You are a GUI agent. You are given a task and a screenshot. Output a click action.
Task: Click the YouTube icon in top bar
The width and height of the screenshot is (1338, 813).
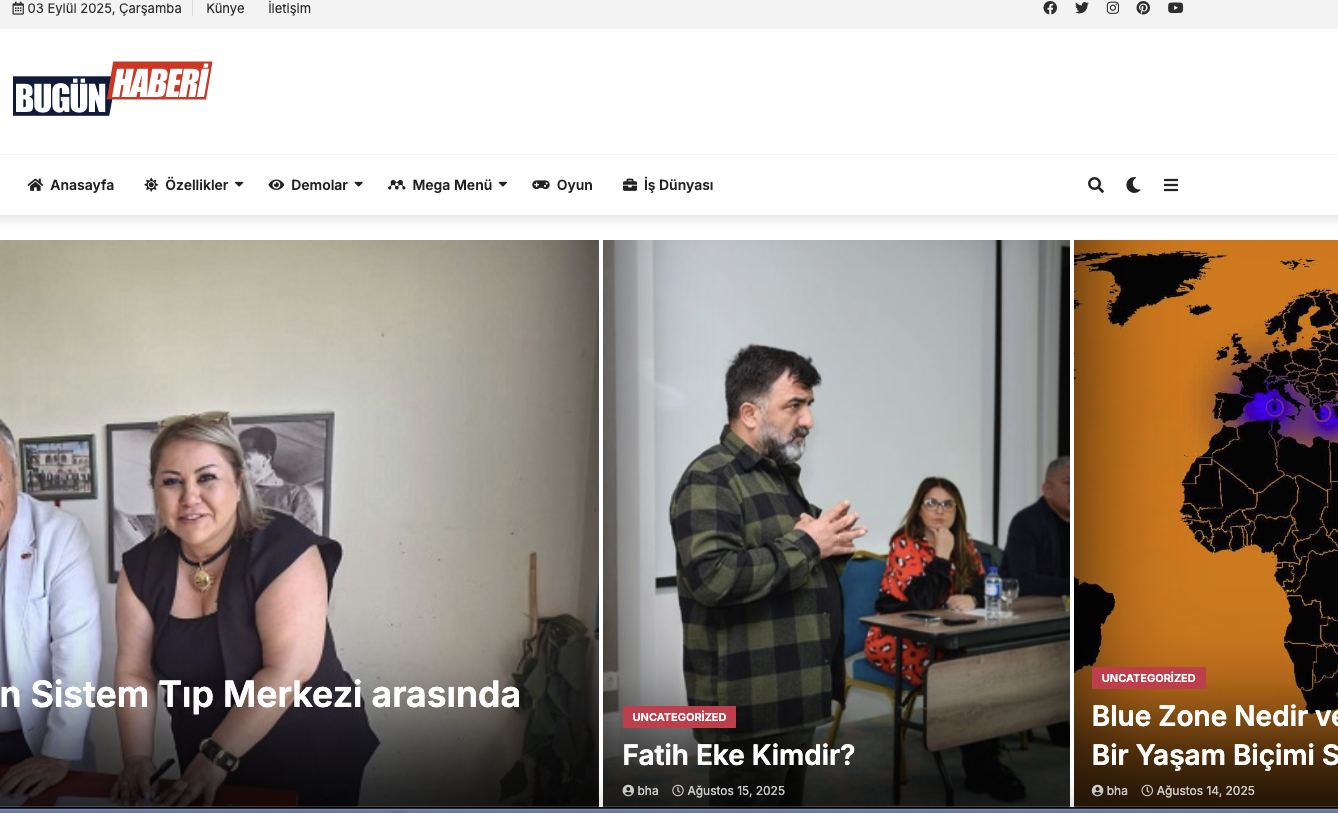point(1175,8)
